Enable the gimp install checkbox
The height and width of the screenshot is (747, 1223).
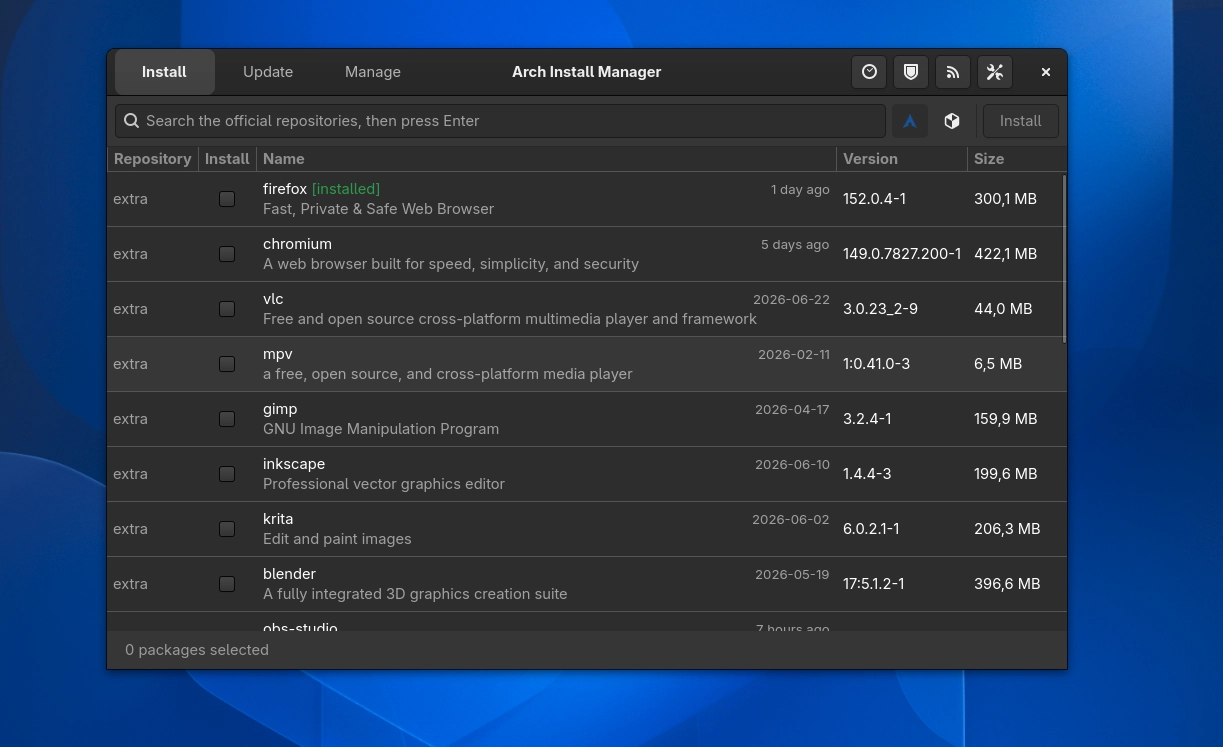(x=227, y=419)
